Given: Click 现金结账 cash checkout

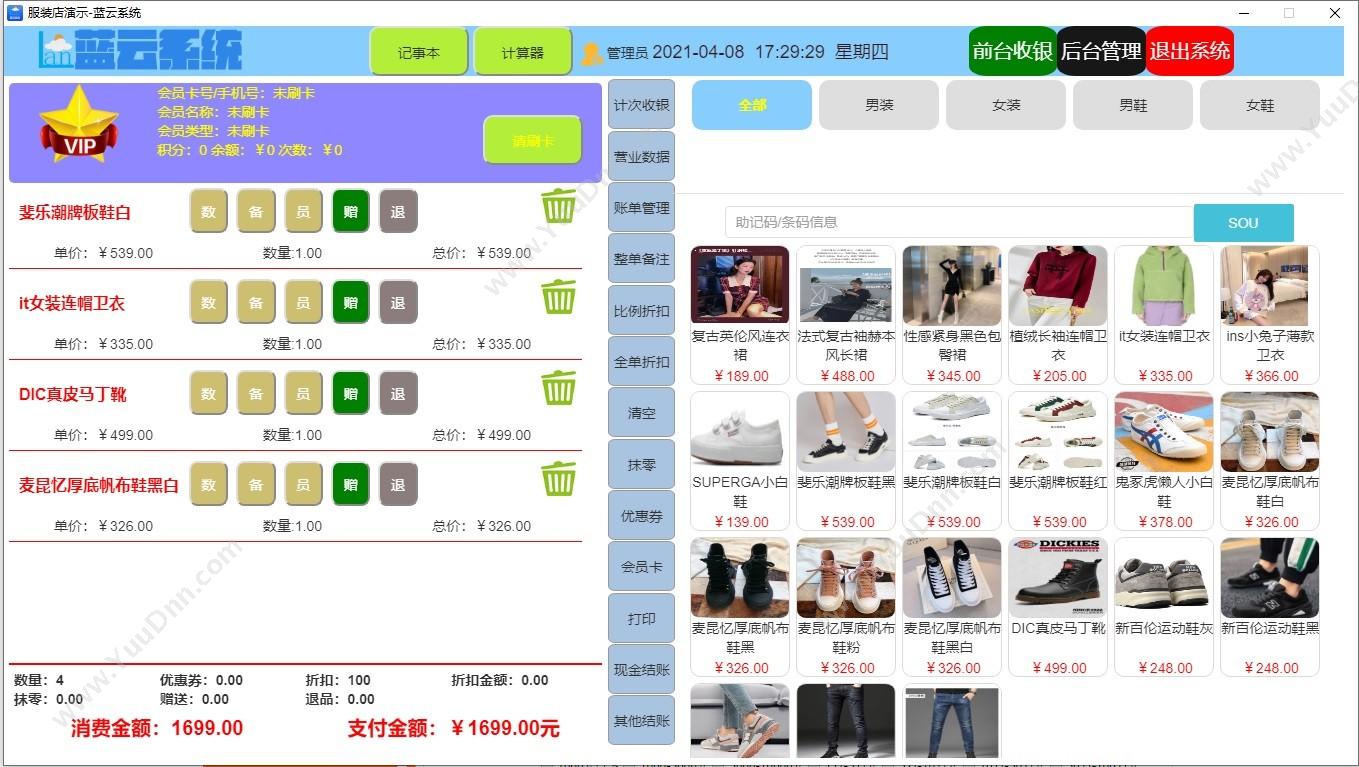Looking at the screenshot, I should pyautogui.click(x=641, y=670).
